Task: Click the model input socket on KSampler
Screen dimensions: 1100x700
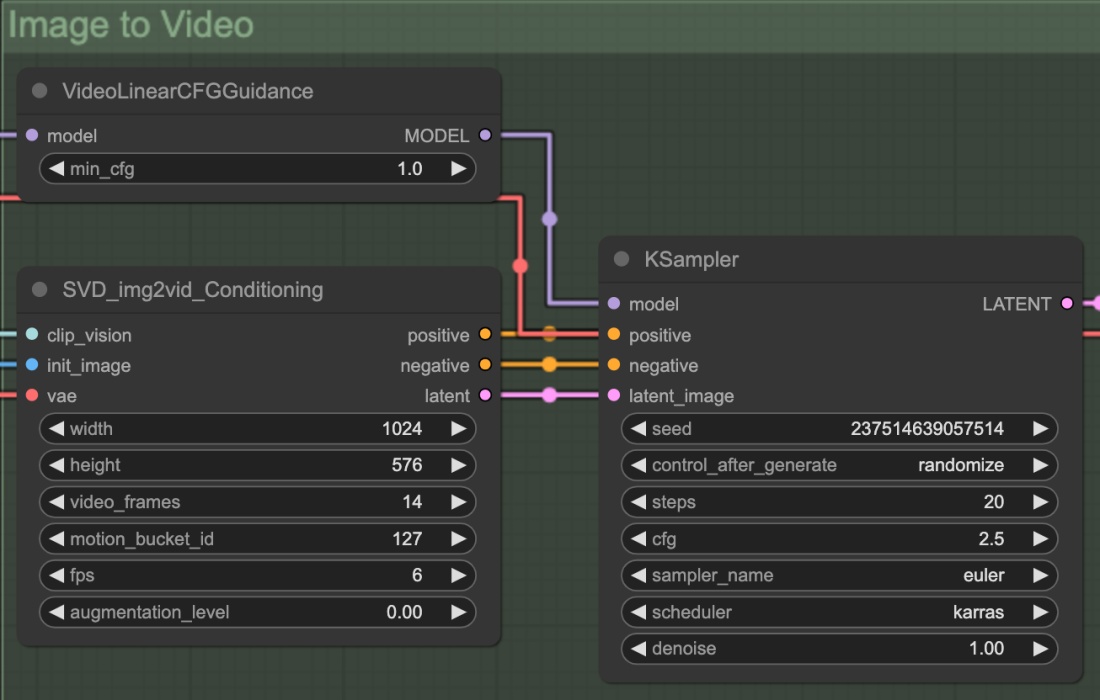Action: click(x=614, y=304)
